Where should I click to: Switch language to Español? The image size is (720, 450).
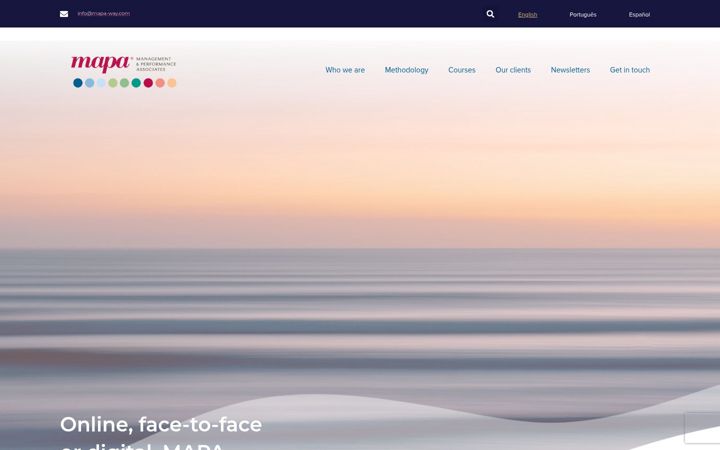pos(639,15)
